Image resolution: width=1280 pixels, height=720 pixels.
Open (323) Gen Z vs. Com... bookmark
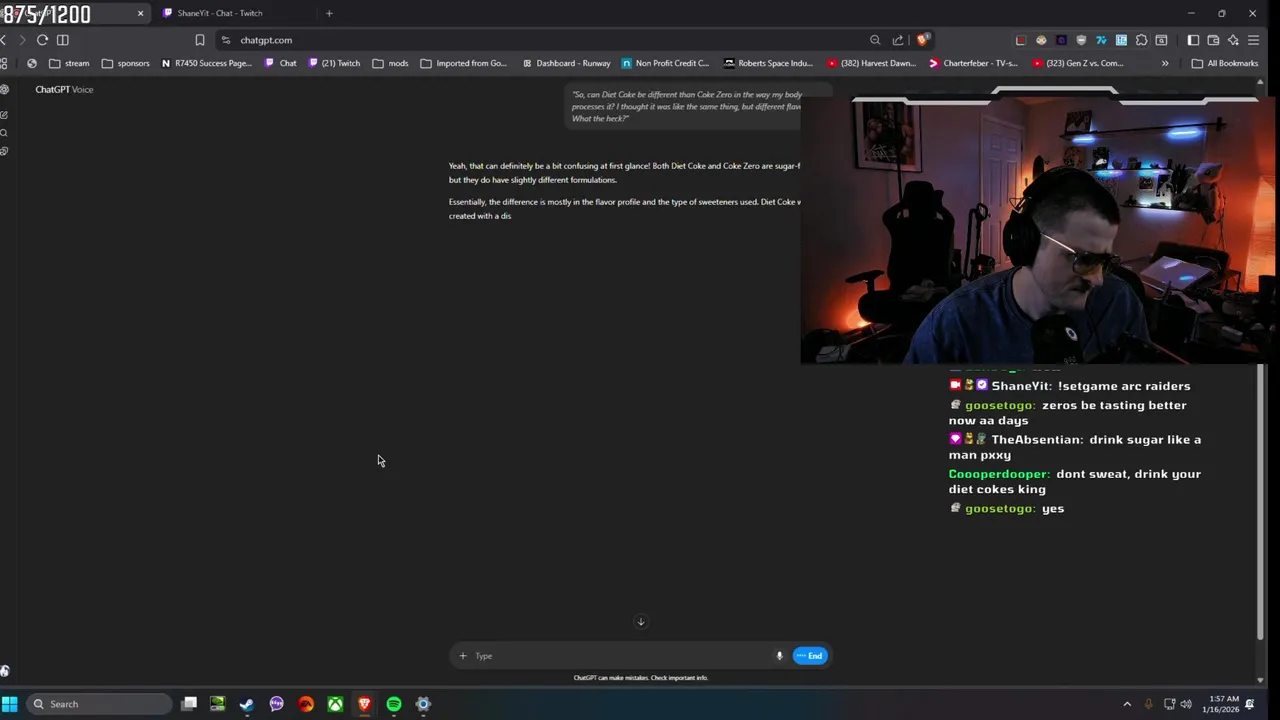pyautogui.click(x=1077, y=63)
